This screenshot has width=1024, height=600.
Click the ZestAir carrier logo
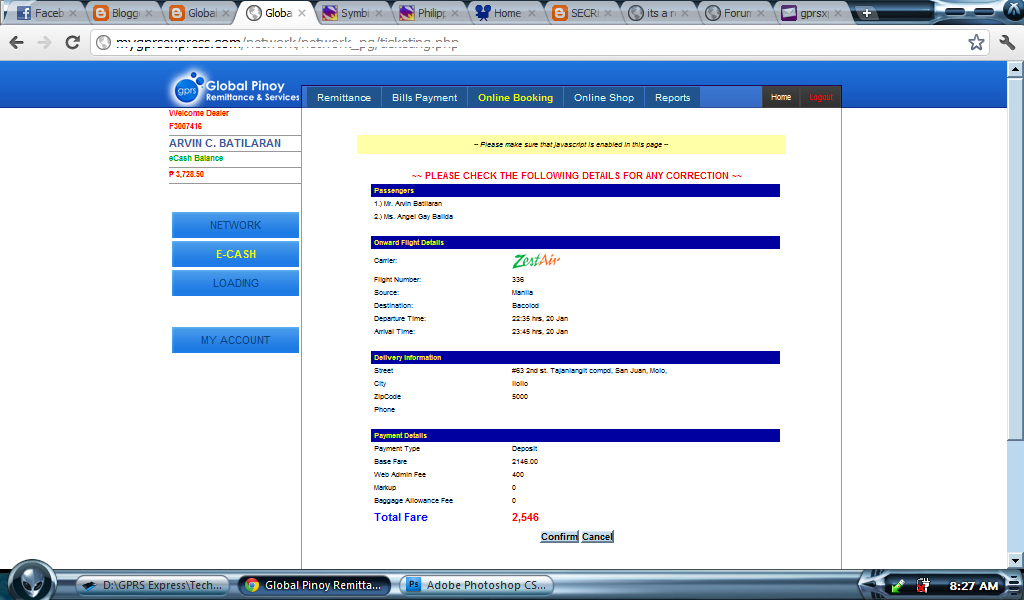[536, 261]
